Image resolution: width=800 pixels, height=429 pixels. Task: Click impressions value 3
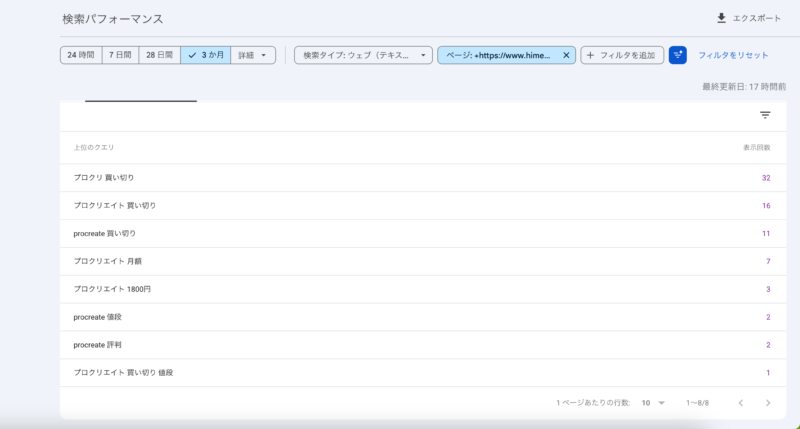(x=768, y=289)
